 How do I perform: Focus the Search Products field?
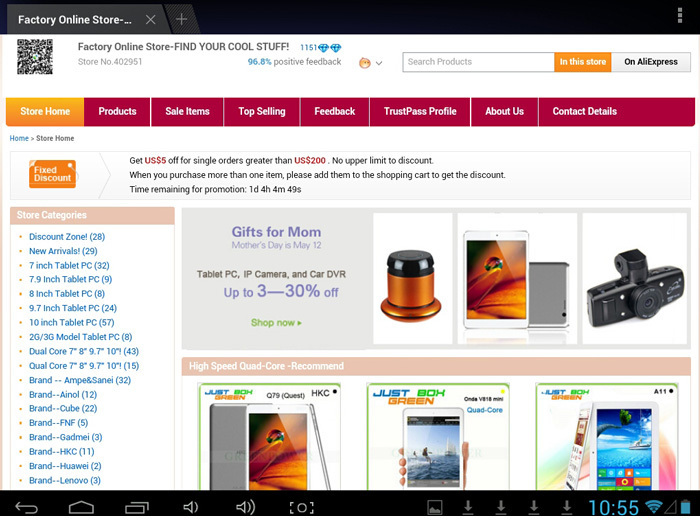point(478,62)
